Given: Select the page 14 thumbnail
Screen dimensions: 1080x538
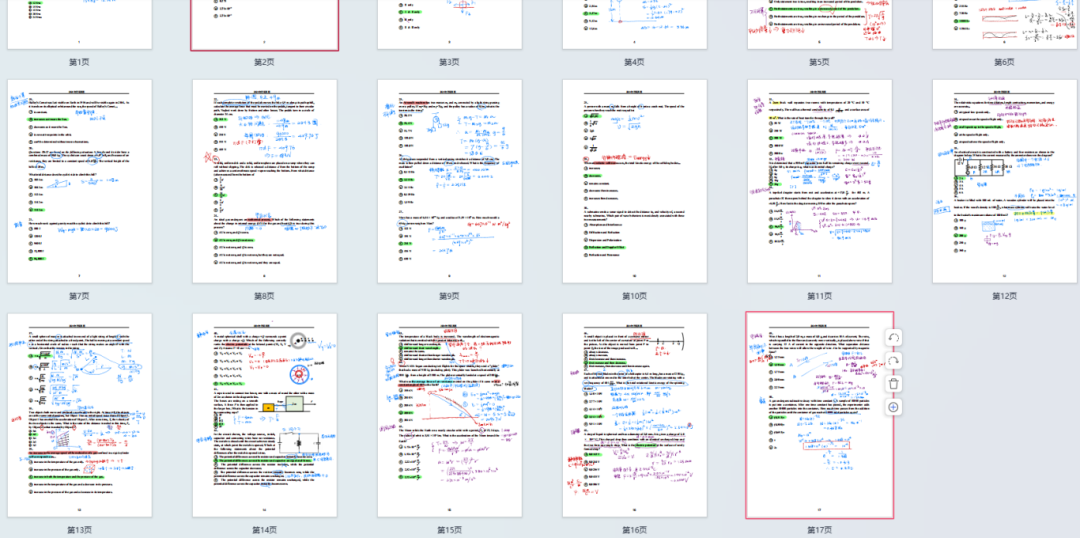Looking at the screenshot, I should [264, 415].
